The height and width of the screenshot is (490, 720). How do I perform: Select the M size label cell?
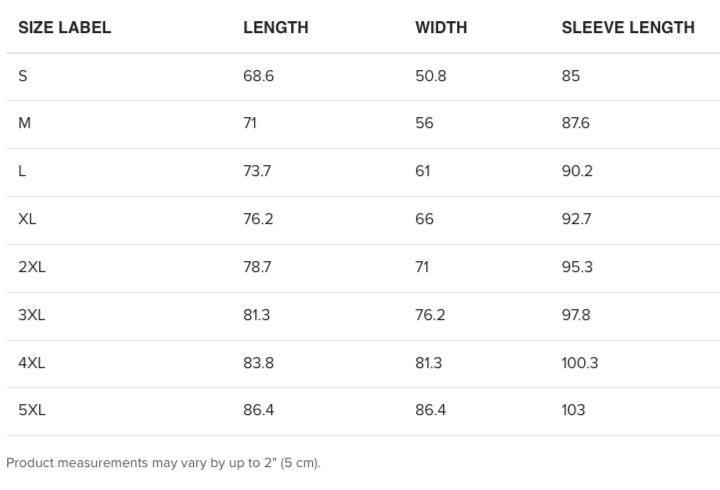pyautogui.click(x=25, y=123)
